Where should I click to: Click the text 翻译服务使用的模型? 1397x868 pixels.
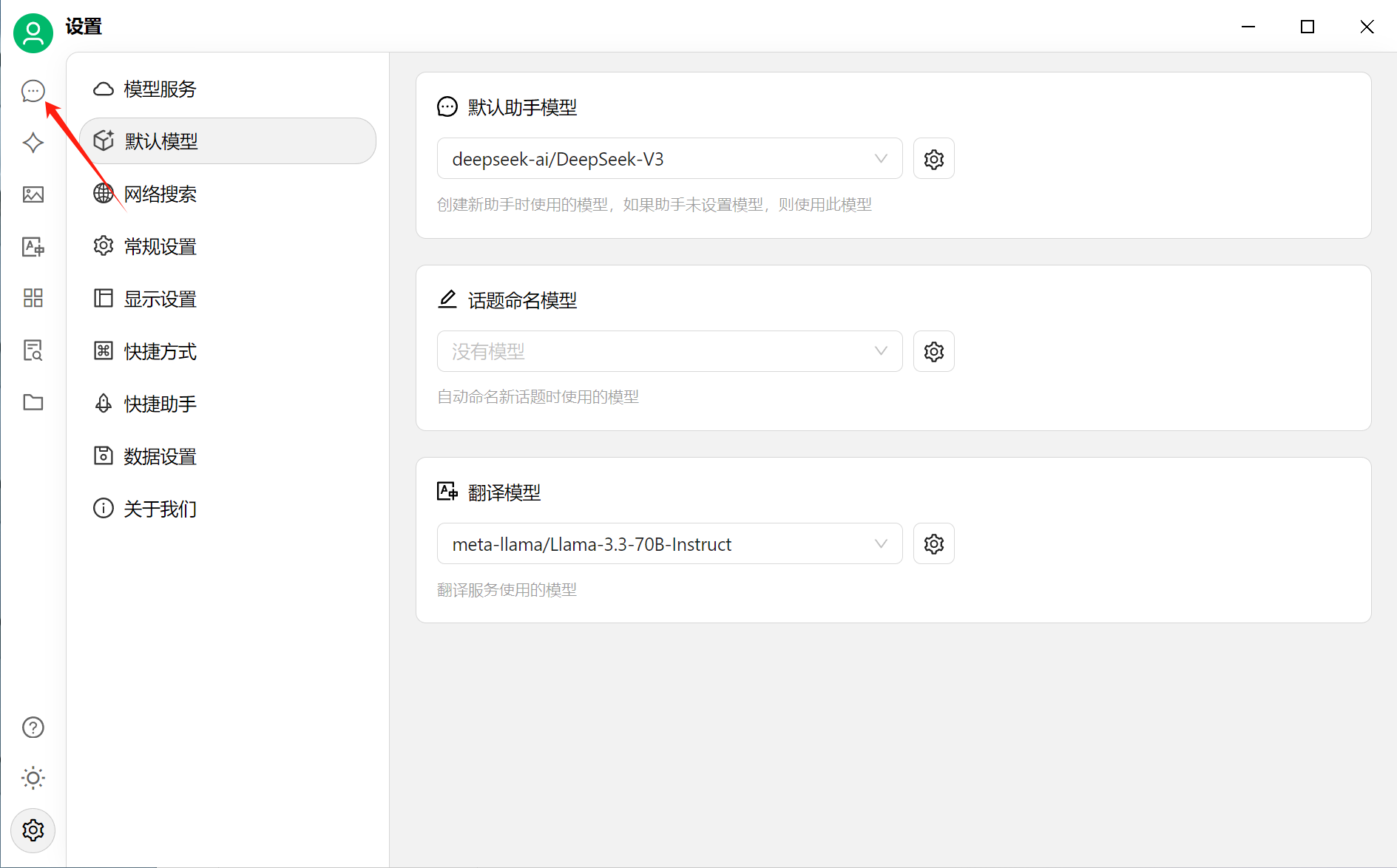[x=507, y=590]
